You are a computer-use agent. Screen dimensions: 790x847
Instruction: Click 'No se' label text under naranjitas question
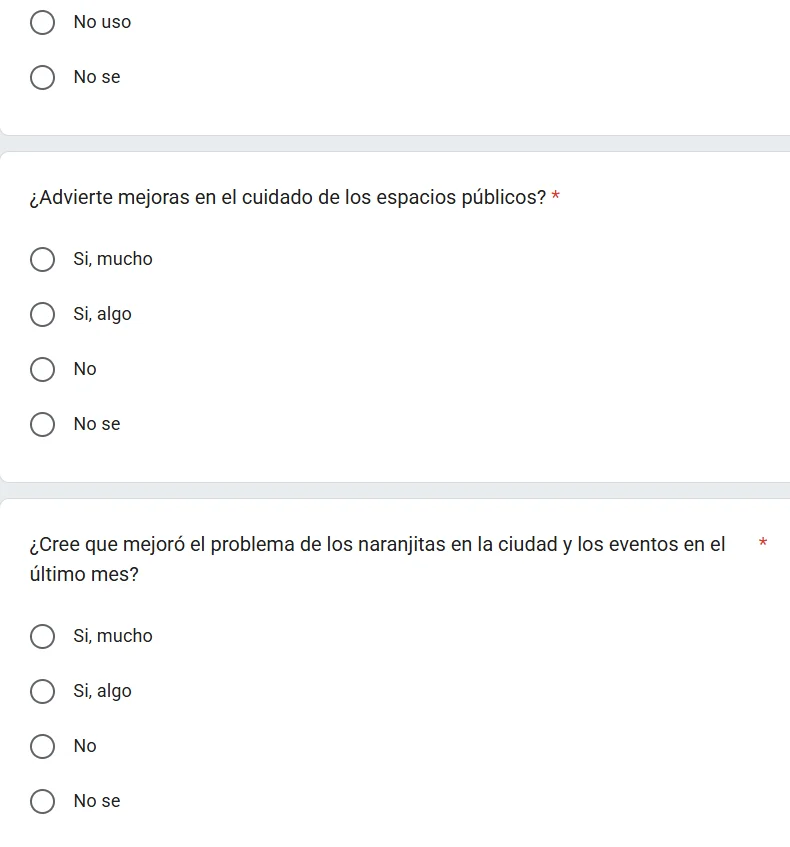97,801
